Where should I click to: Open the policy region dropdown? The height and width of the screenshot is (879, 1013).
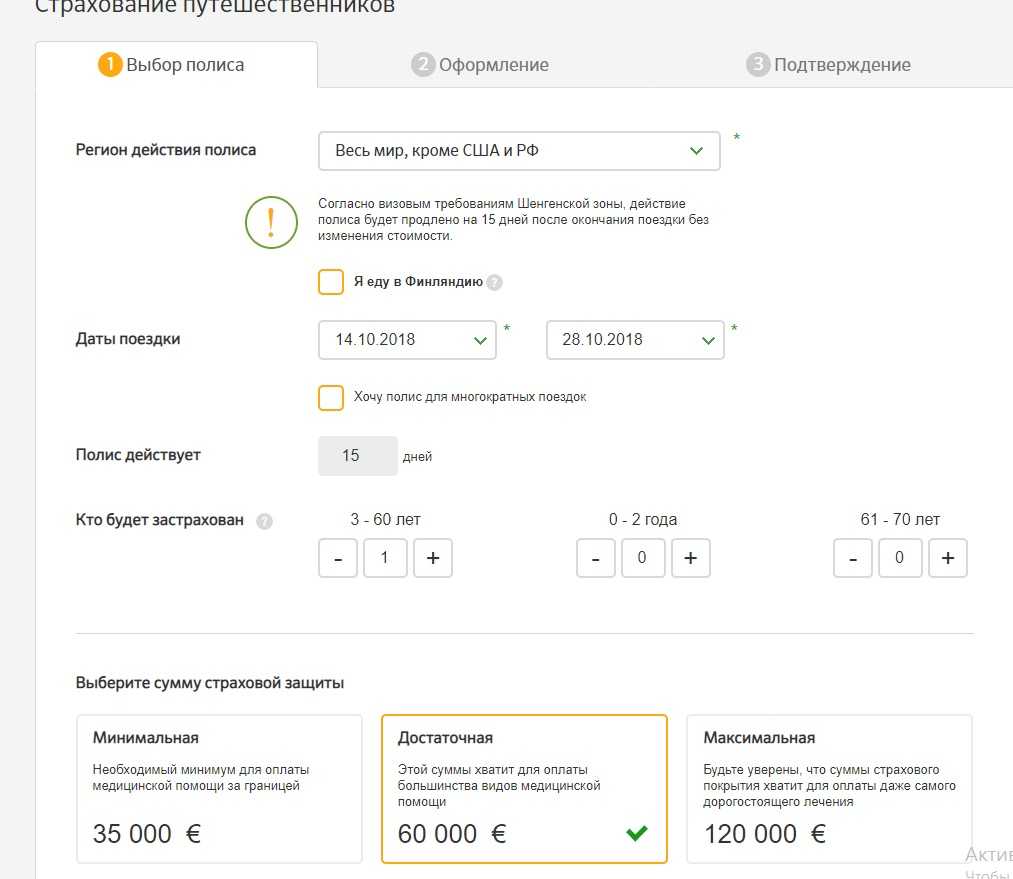pos(519,151)
